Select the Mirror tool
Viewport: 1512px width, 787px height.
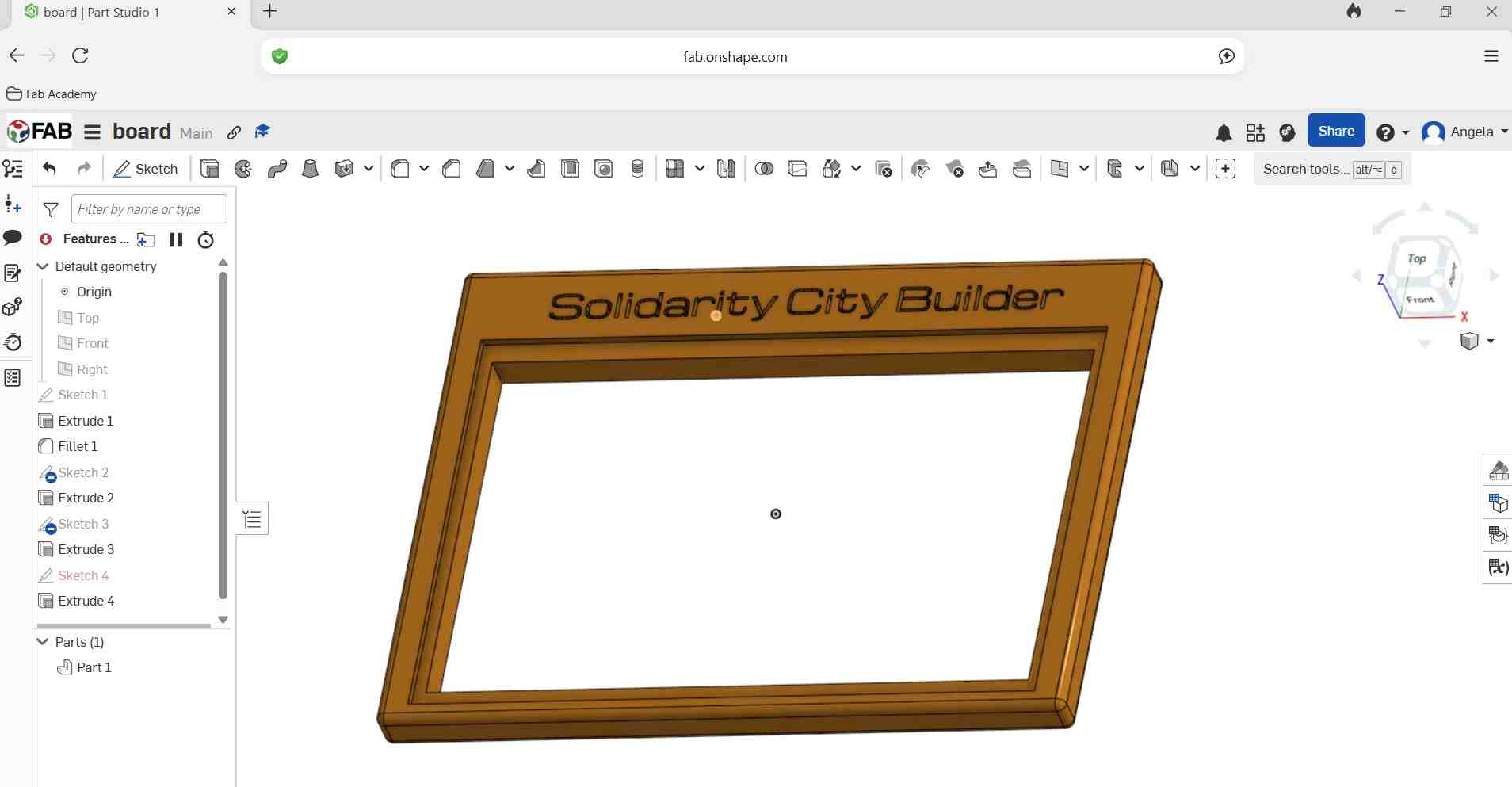click(x=726, y=169)
